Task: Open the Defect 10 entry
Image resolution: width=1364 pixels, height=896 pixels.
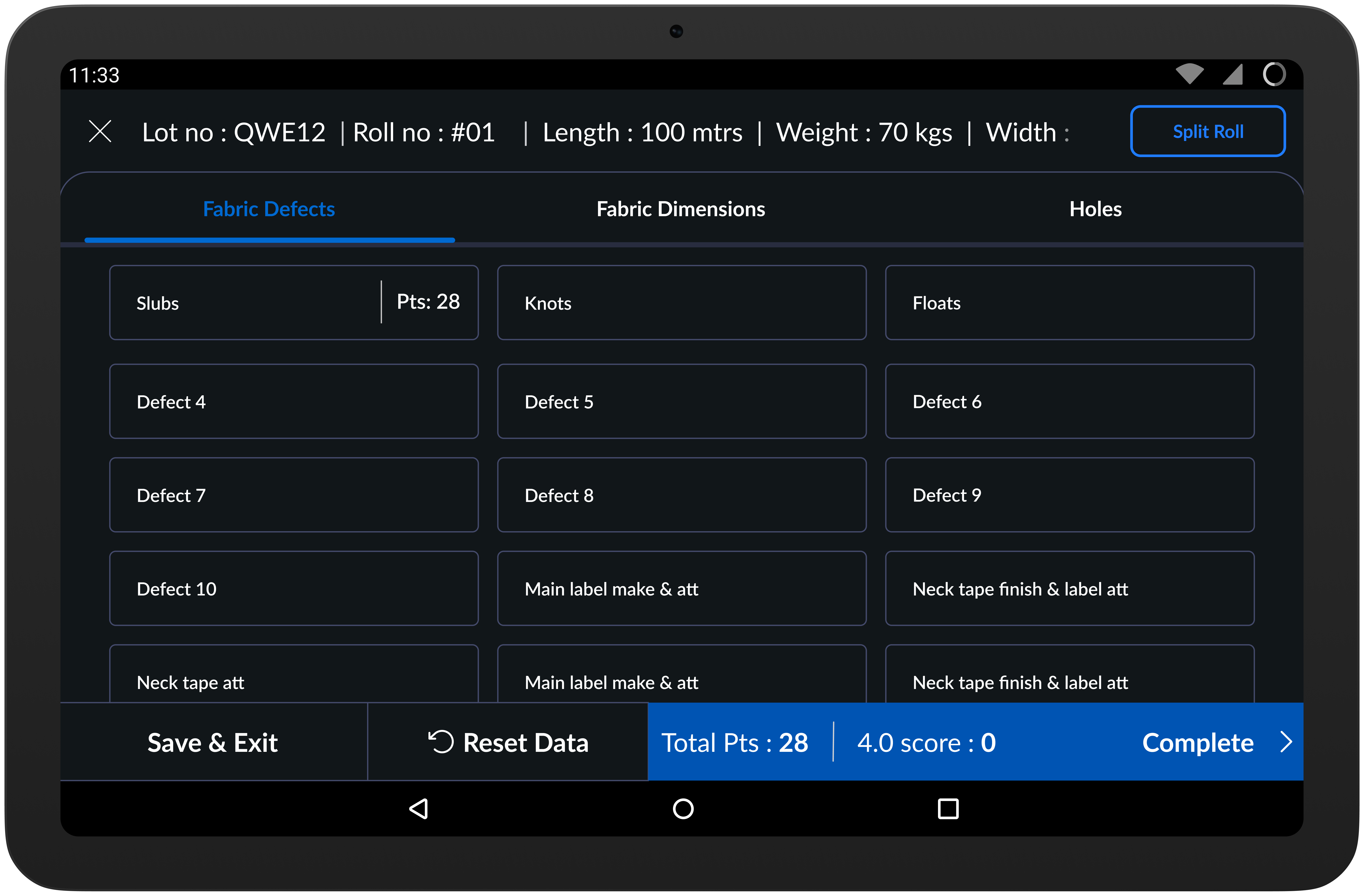Action: 294,588
